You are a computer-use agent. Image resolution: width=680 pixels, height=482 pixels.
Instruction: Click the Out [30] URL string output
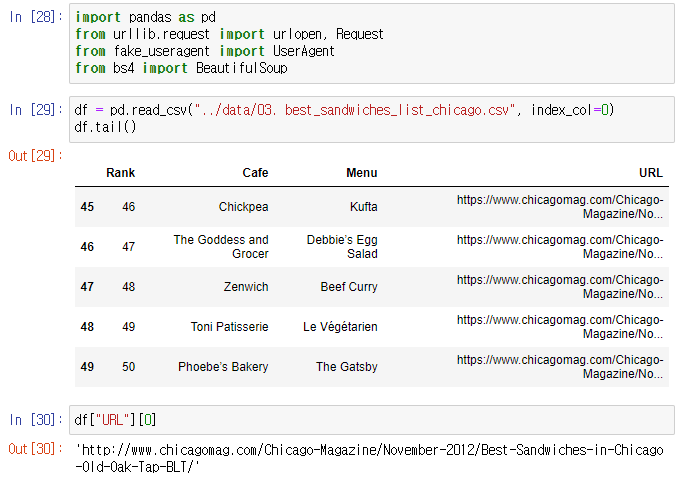(369, 458)
